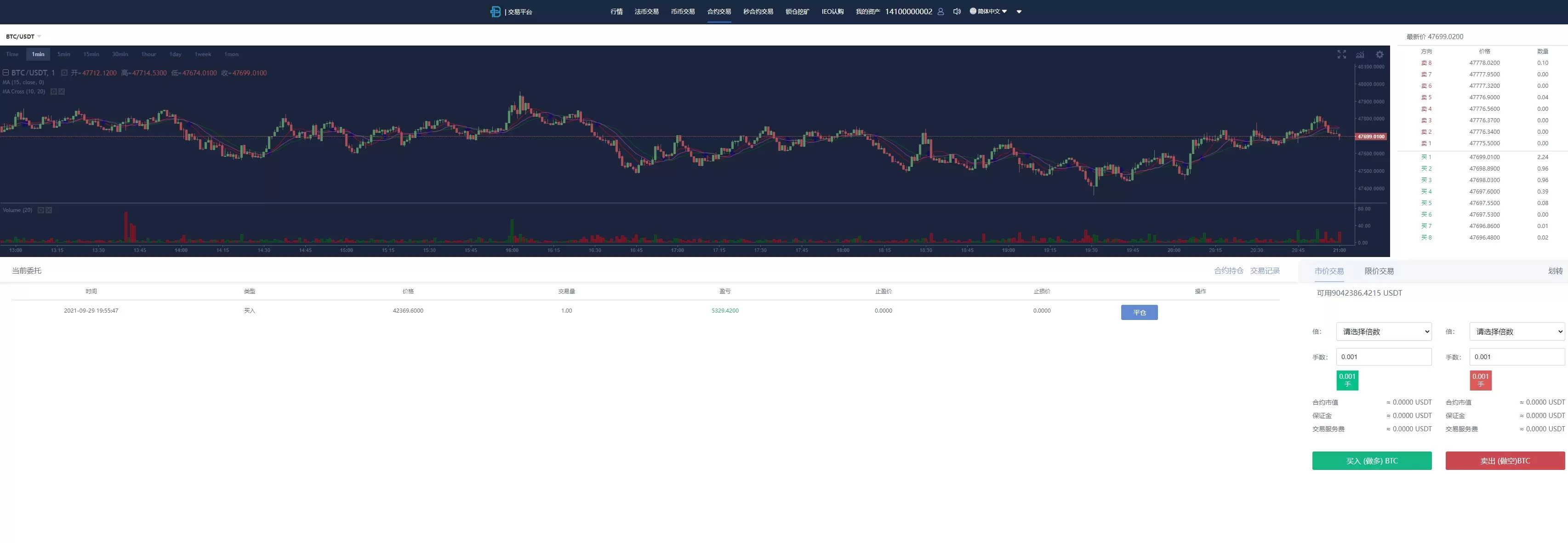Remove MA Cross indicator with X
The height and width of the screenshot is (543, 1568).
pos(62,92)
